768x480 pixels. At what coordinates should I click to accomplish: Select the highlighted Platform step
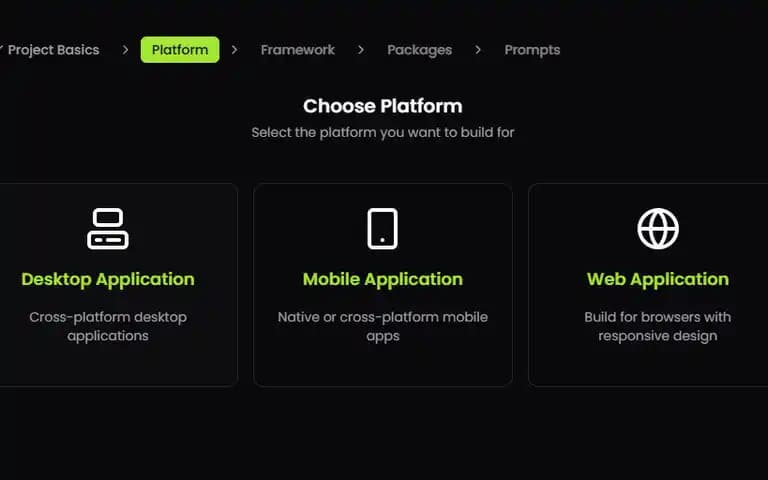click(180, 50)
